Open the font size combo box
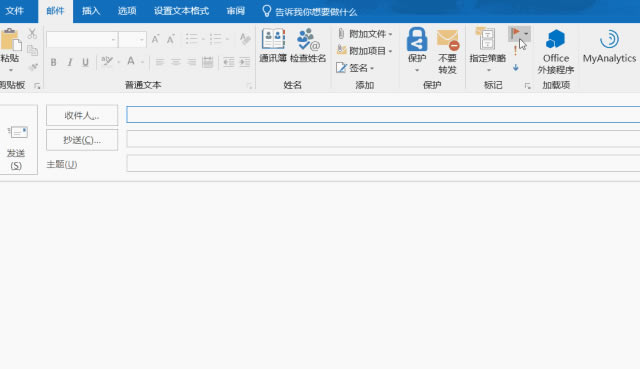The width and height of the screenshot is (640, 369). point(132,40)
